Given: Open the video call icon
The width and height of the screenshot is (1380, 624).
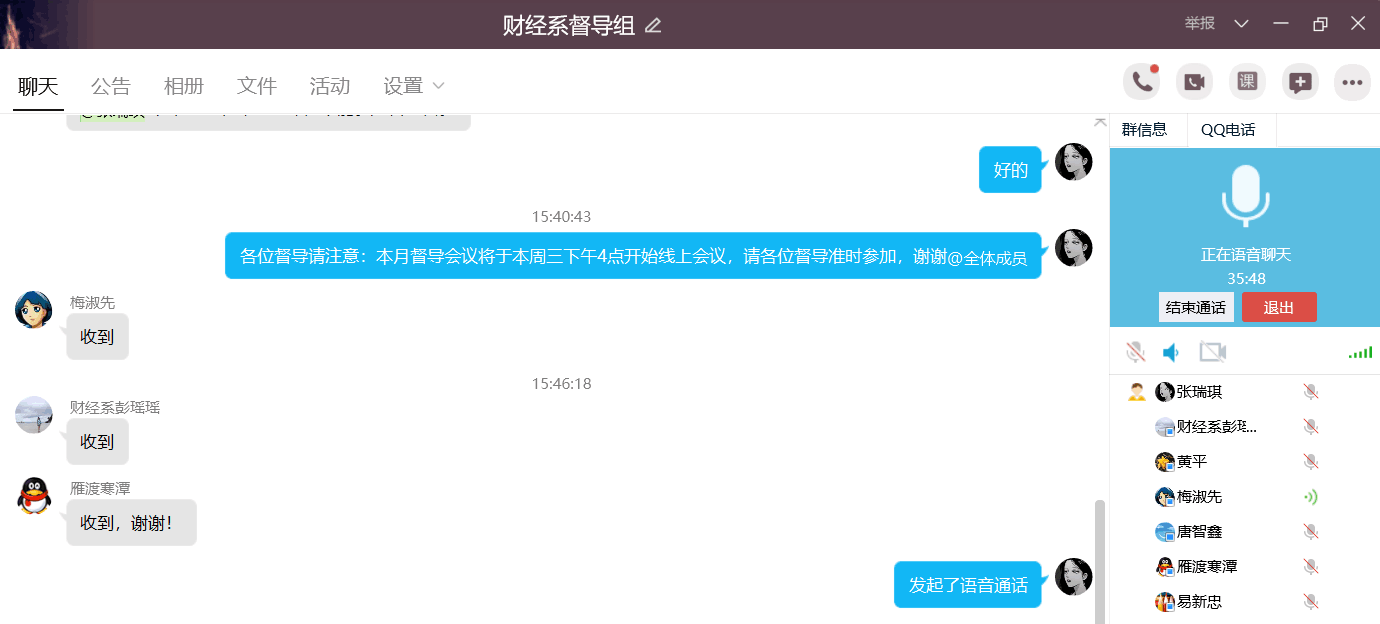Looking at the screenshot, I should (1194, 82).
